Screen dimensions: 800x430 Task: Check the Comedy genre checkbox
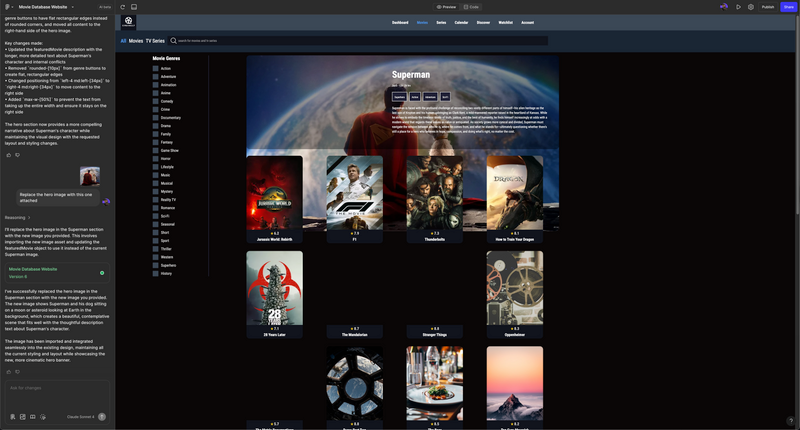coord(156,101)
